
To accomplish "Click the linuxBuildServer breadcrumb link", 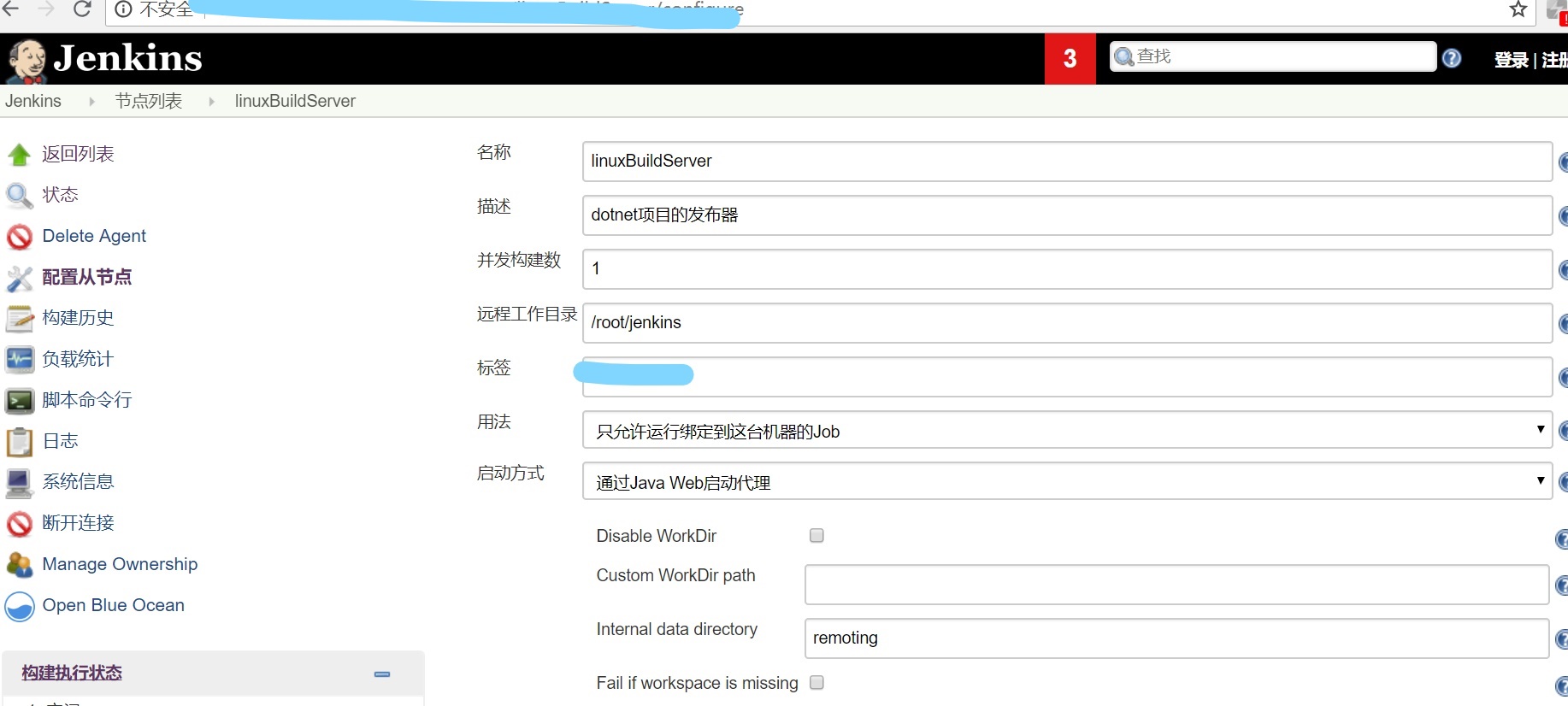I will (295, 101).
